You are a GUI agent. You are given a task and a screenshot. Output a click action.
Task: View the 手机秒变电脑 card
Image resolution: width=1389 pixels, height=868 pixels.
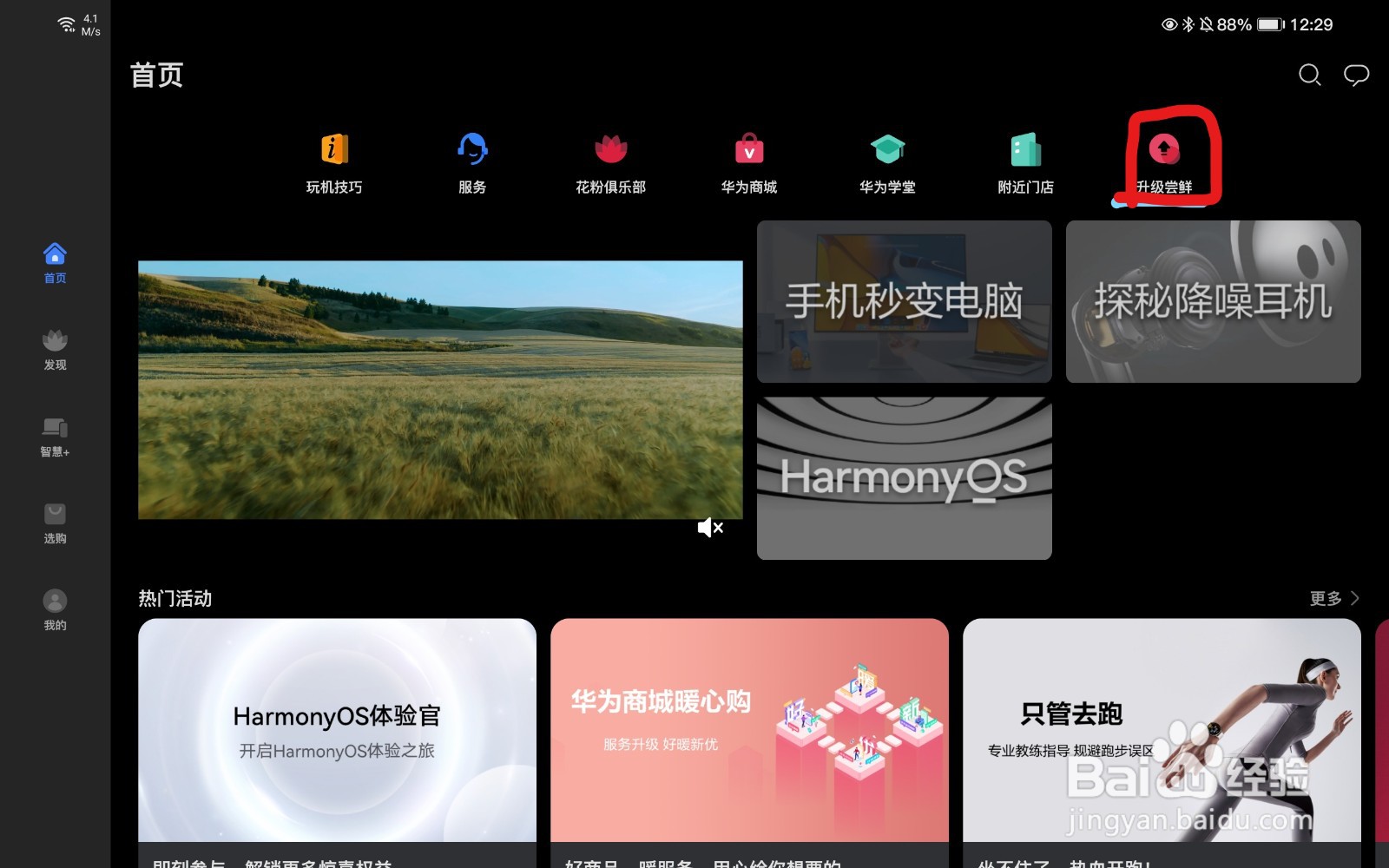tap(904, 301)
